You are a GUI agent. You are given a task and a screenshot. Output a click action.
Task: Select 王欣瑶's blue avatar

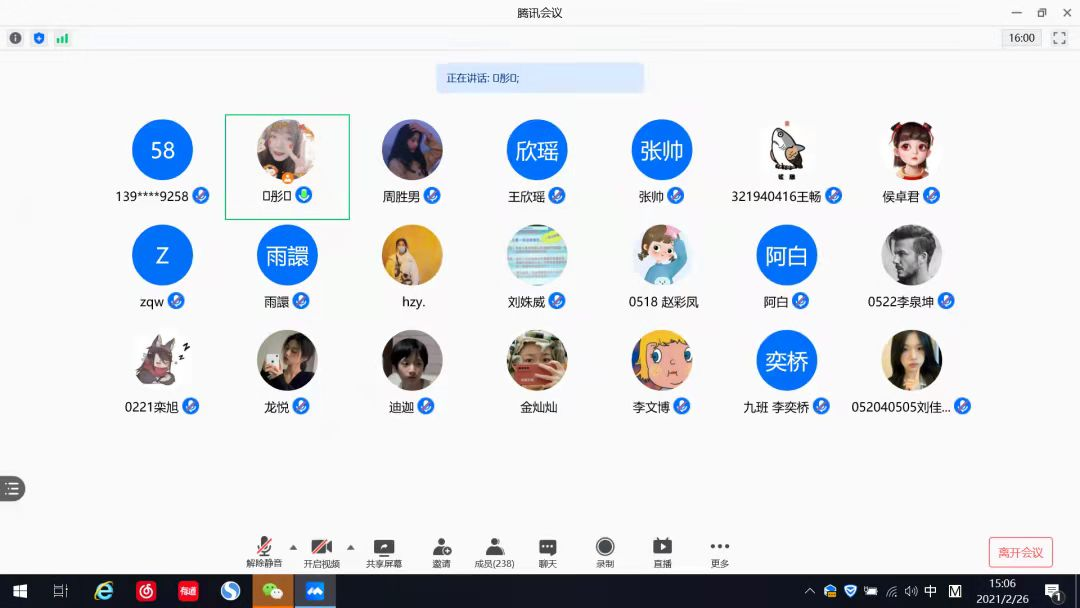pyautogui.click(x=537, y=150)
